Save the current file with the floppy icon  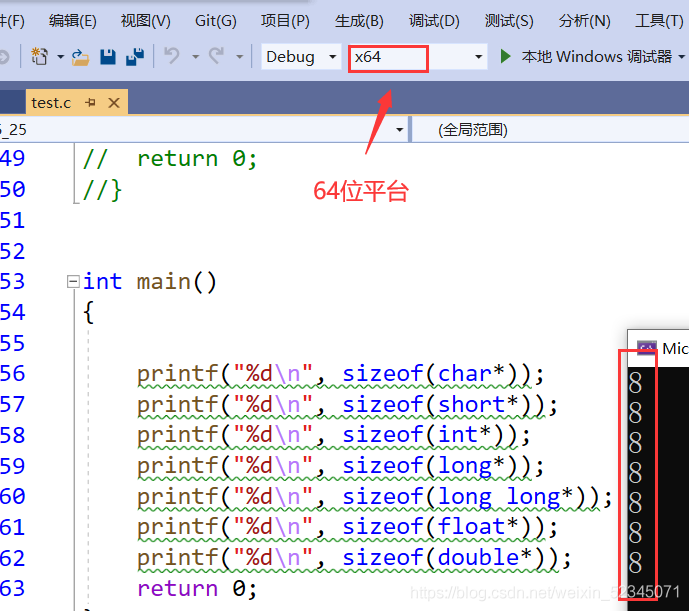108,57
